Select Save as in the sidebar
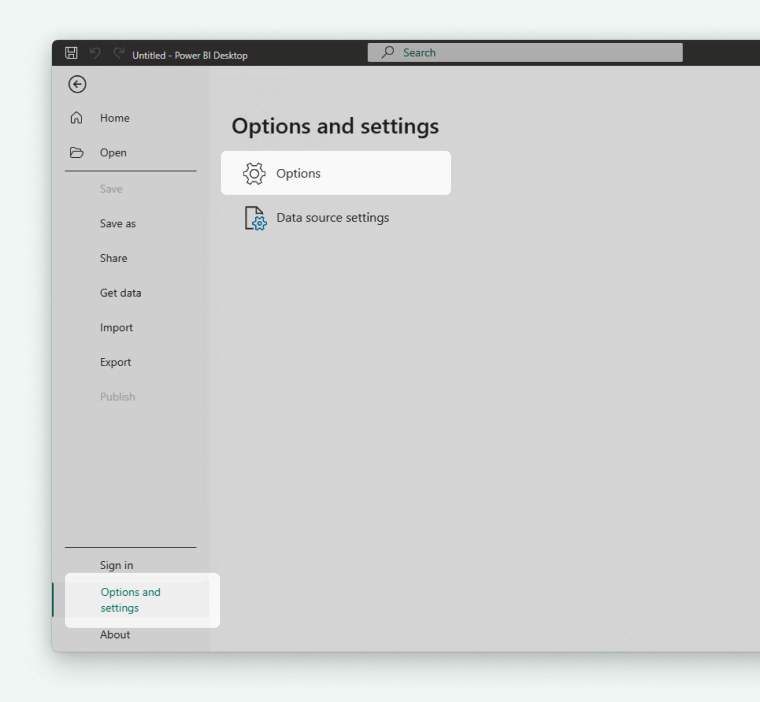This screenshot has height=702, width=760. click(118, 224)
